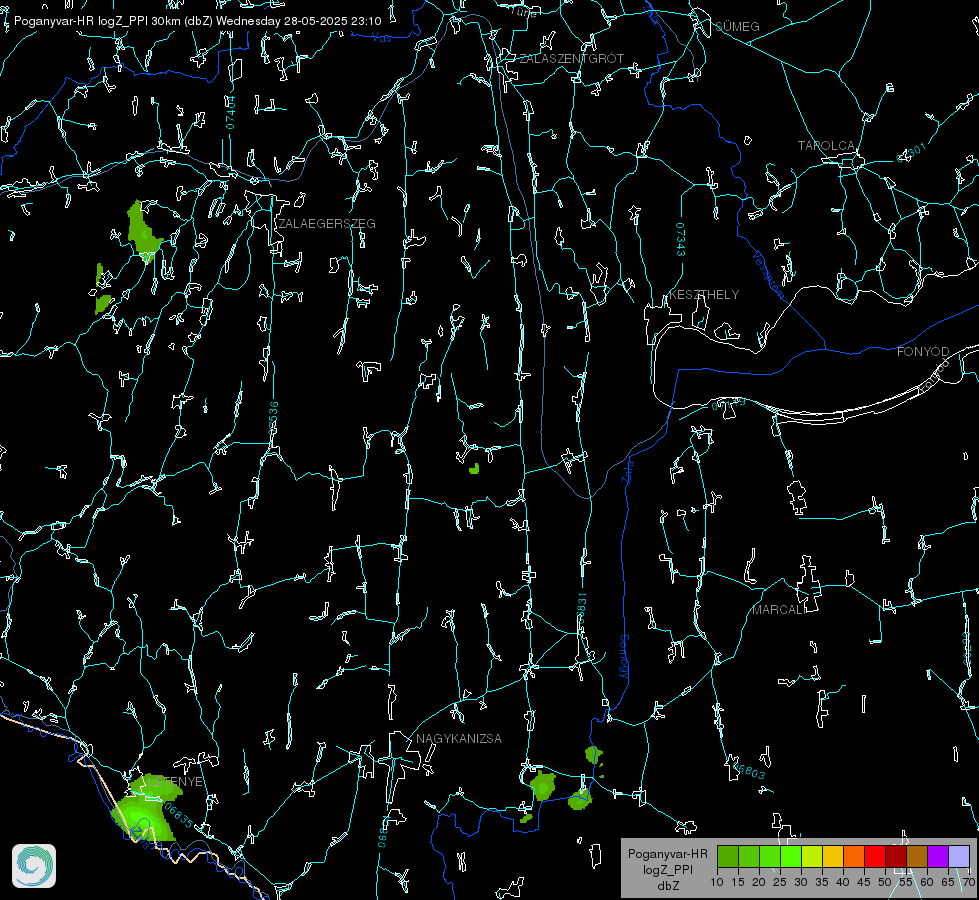Viewport: 979px width, 900px height.
Task: Click the road number 07343 label
Action: (681, 239)
